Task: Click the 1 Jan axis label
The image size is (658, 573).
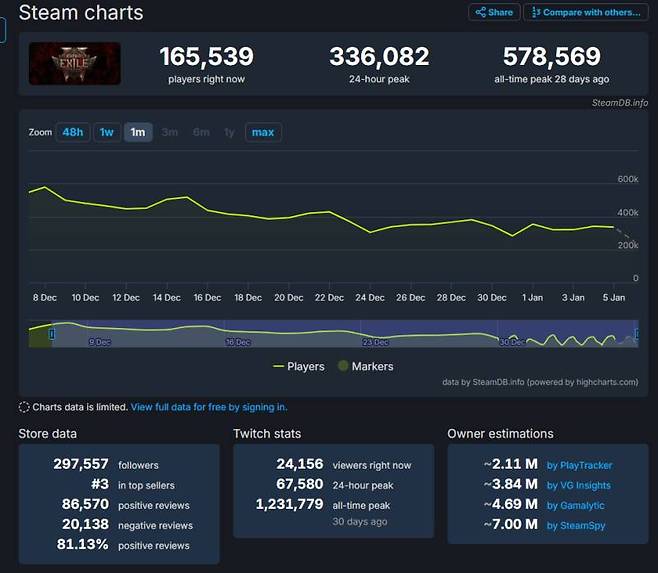Action: pos(532,298)
